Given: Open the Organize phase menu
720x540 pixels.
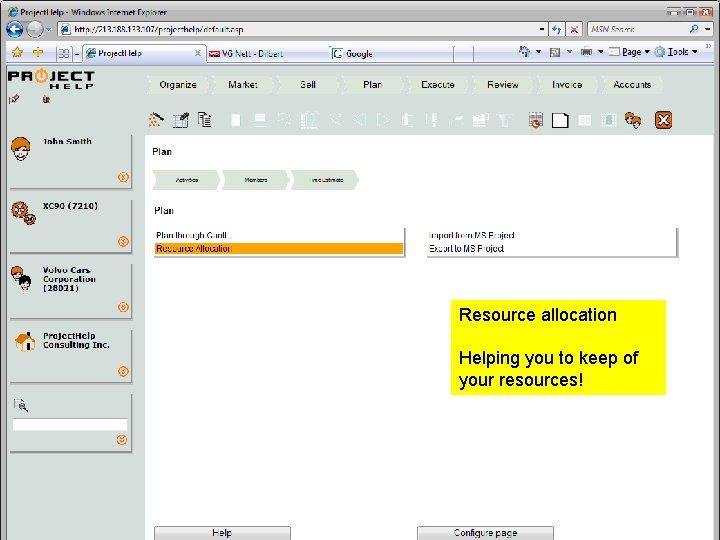Looking at the screenshot, I should (178, 85).
